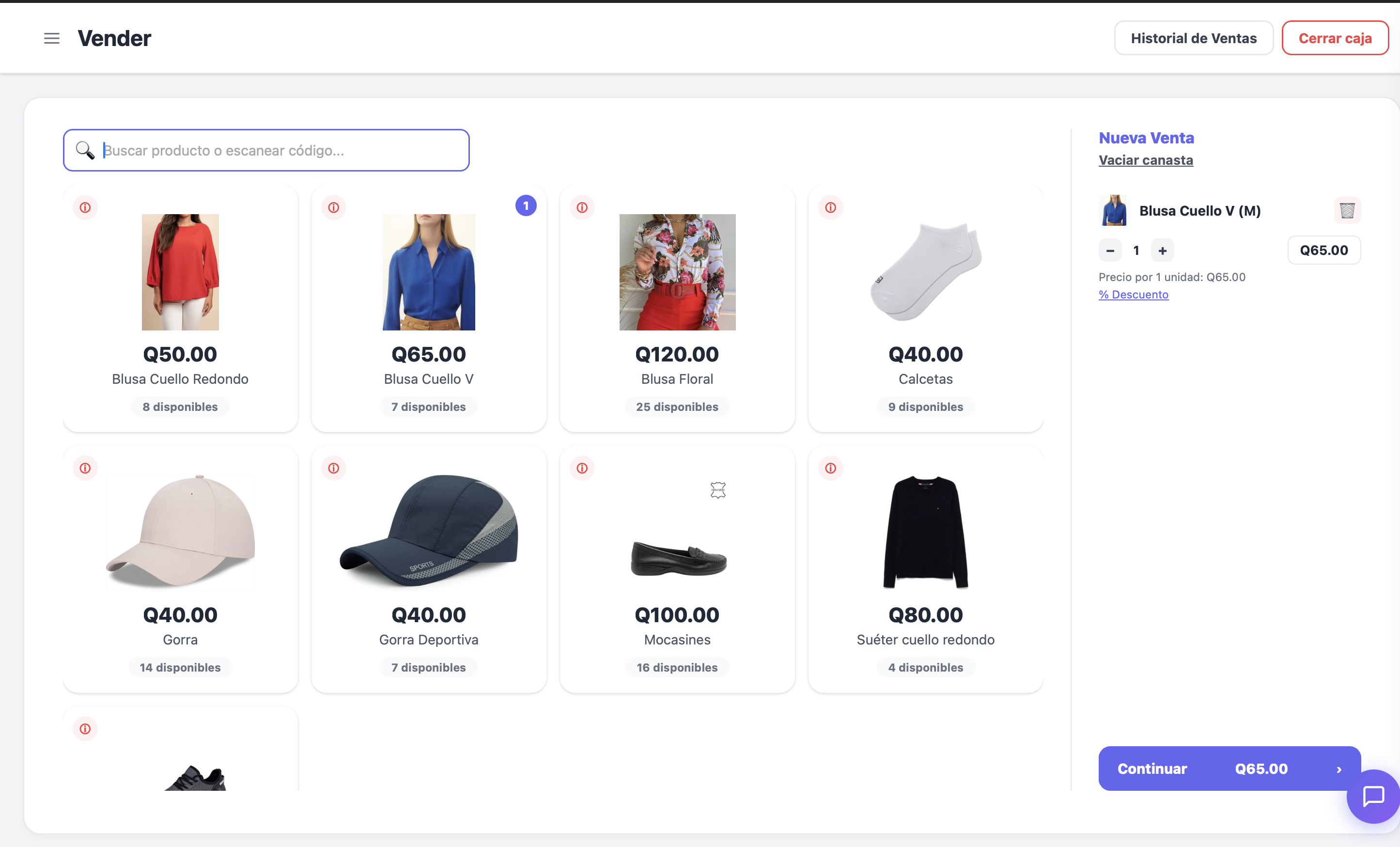Click info icon on Suéter cuello redondo card
Viewport: 1400px width, 847px height.
tap(830, 468)
